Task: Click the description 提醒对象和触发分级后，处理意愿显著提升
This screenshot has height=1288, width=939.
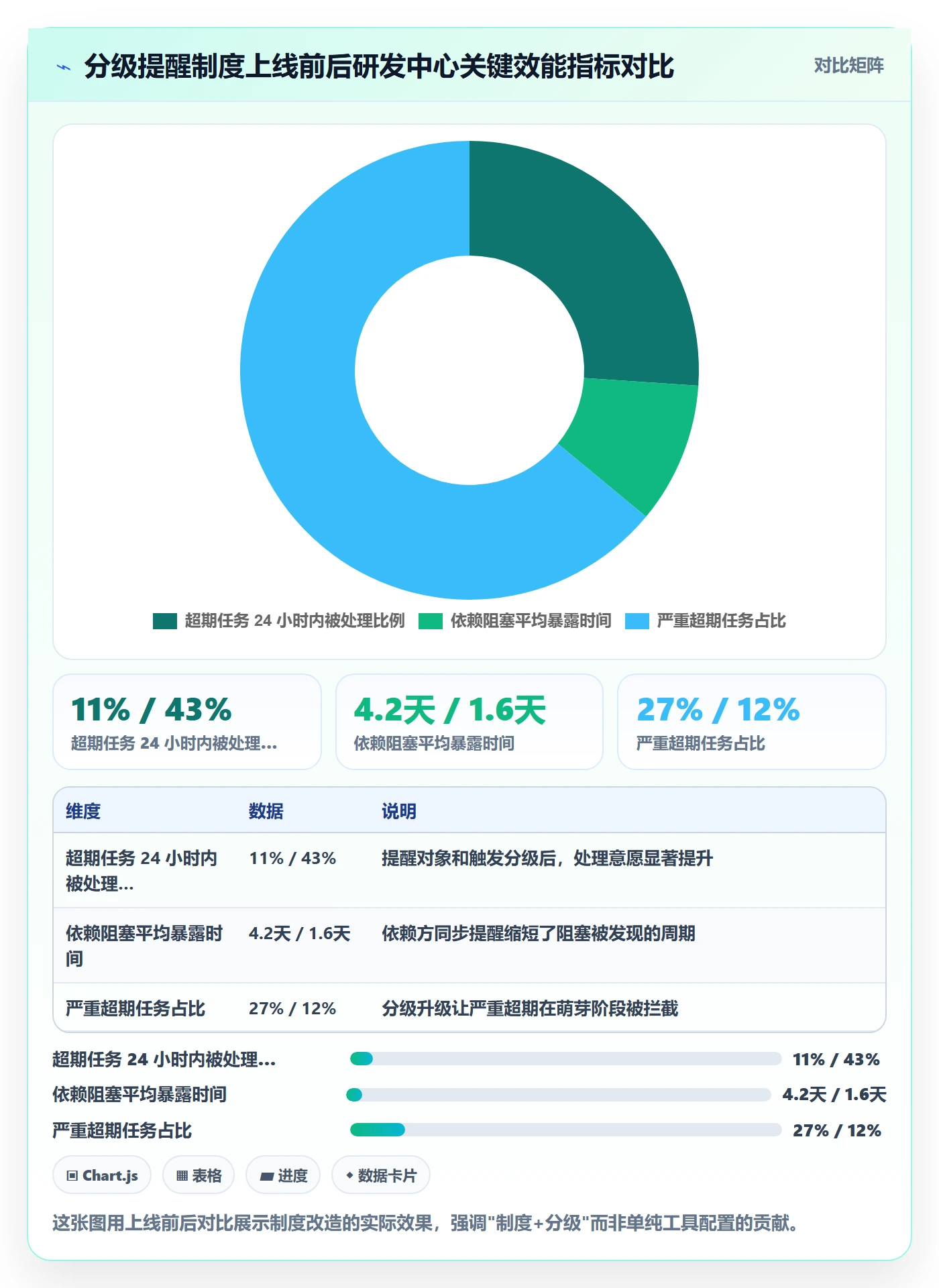Action: (x=547, y=858)
